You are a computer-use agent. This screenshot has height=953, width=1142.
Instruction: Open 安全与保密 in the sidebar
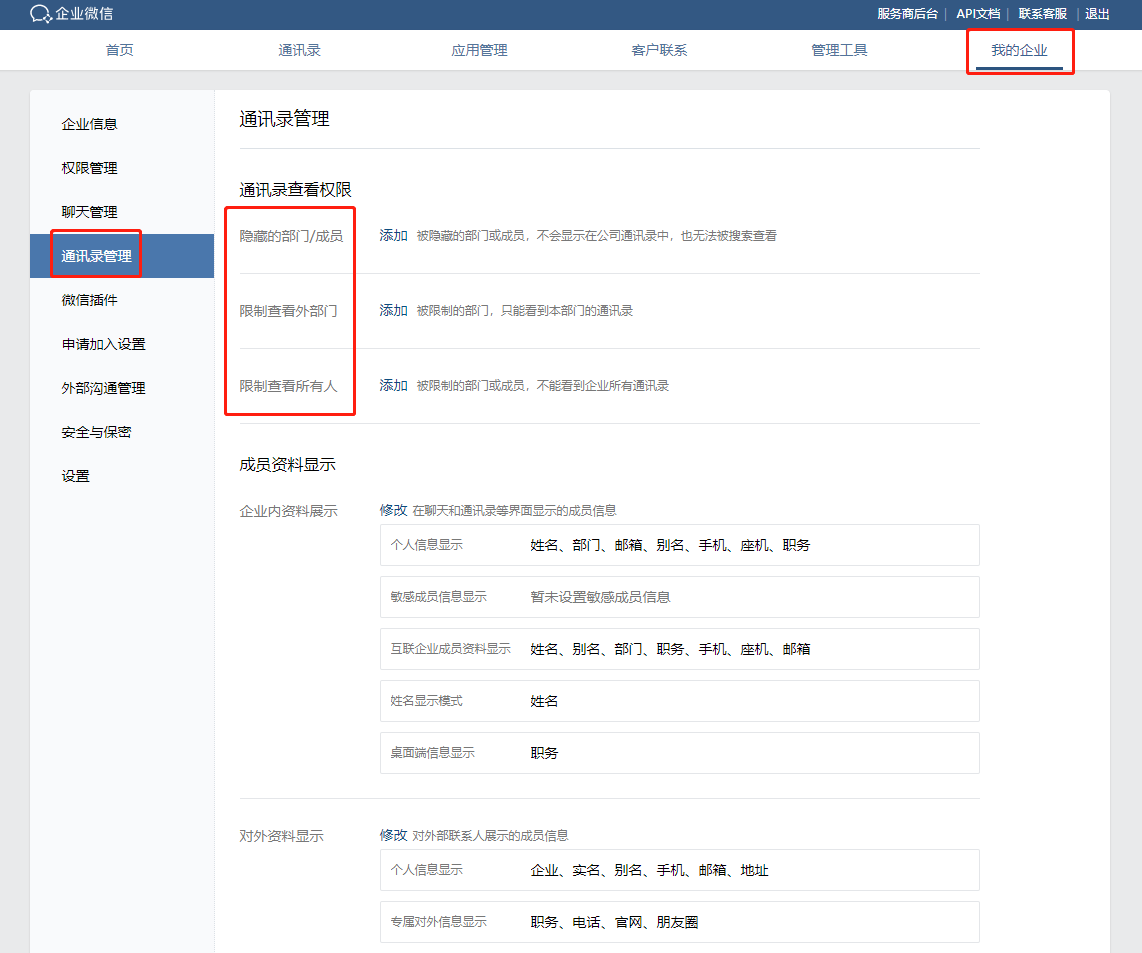96,432
